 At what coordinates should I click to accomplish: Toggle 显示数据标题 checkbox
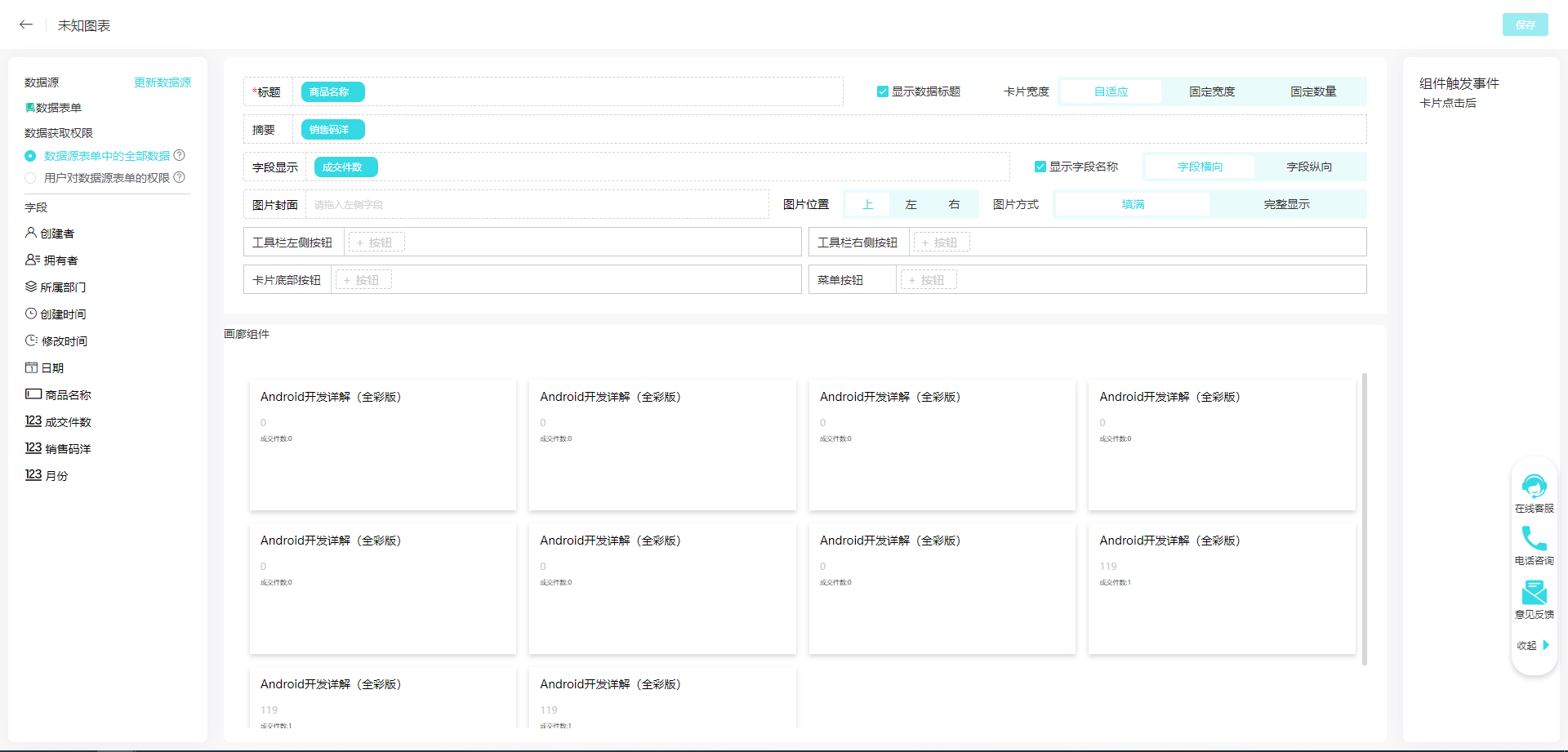tap(882, 91)
